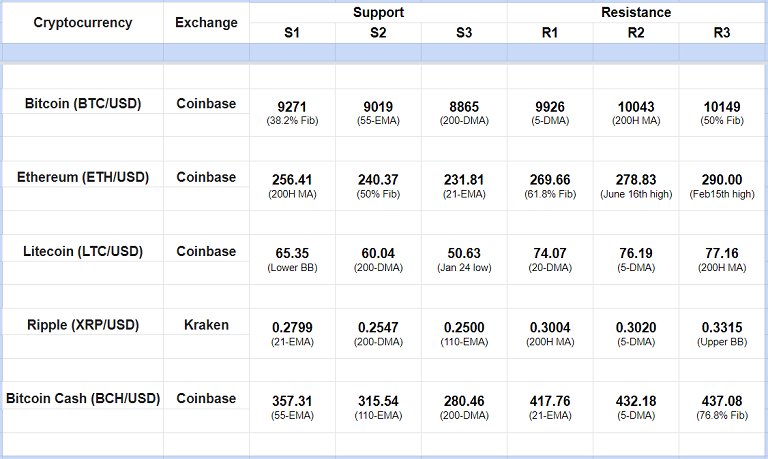Select Bitcoin Cash S1 value 357.31
The width and height of the screenshot is (768, 459).
292,401
